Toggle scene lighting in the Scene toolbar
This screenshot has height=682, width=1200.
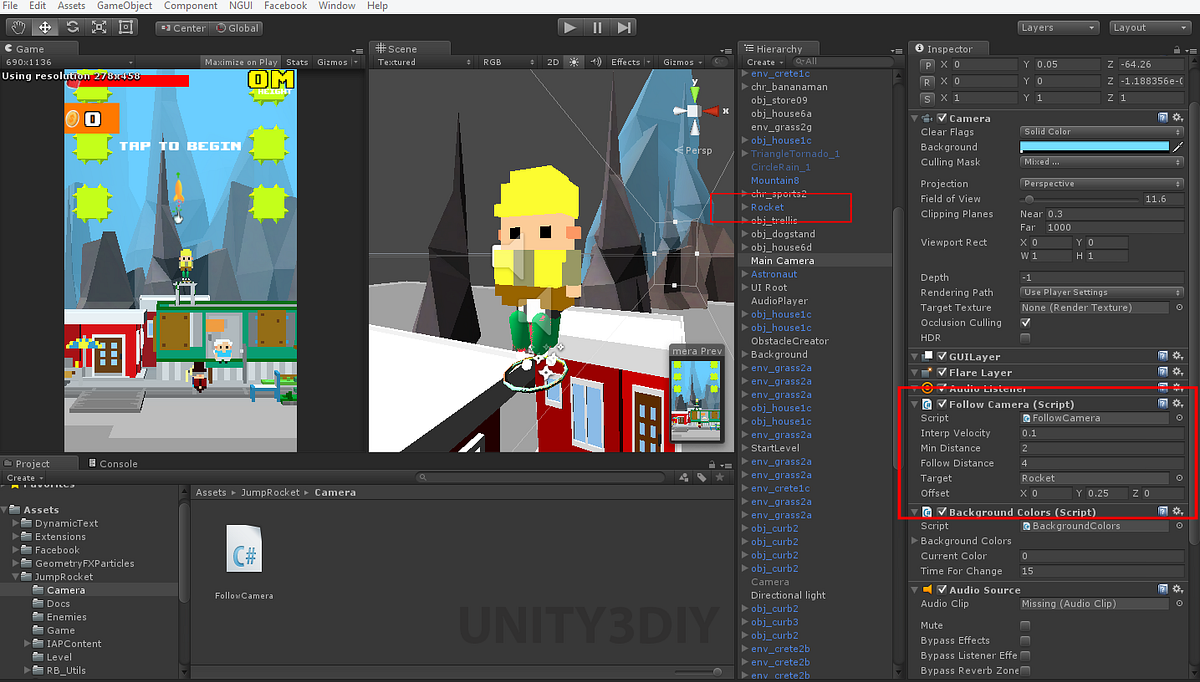coord(575,61)
